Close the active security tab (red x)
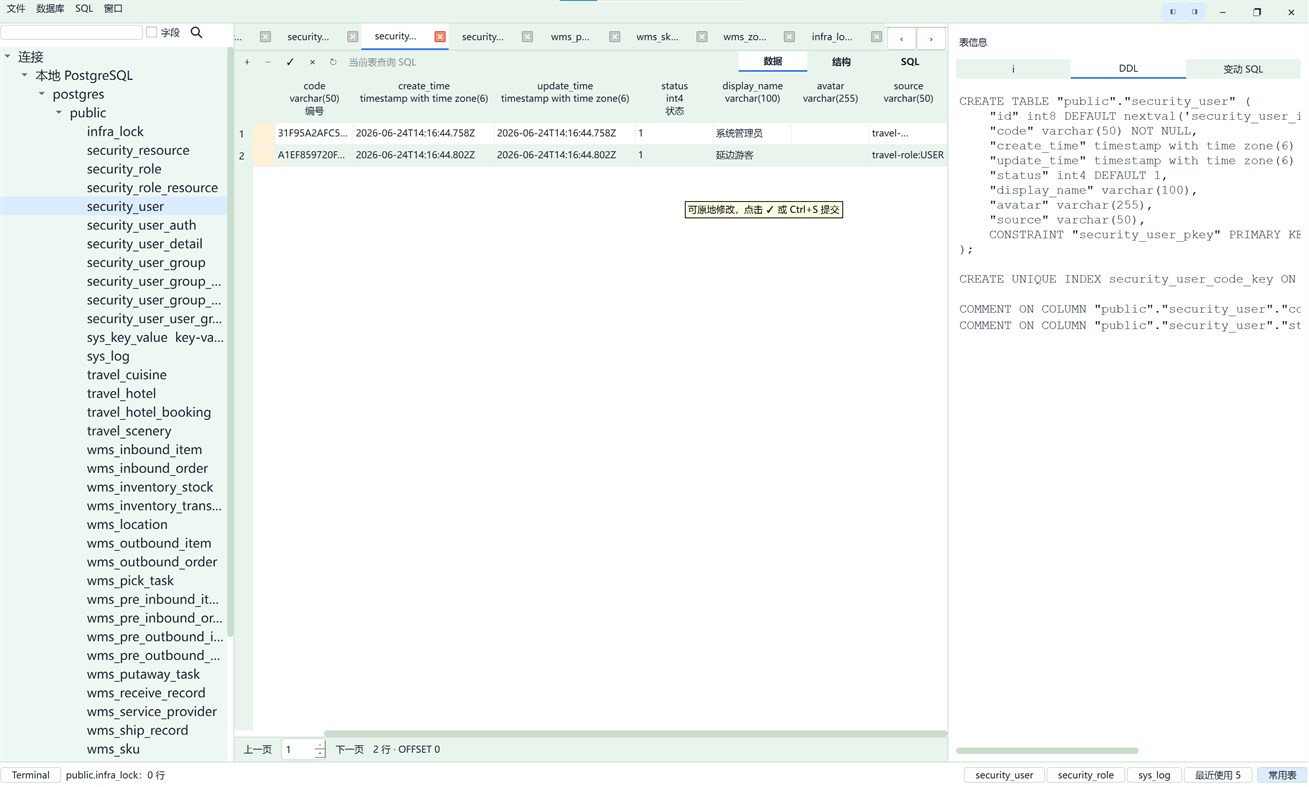1309x787 pixels. pos(440,37)
